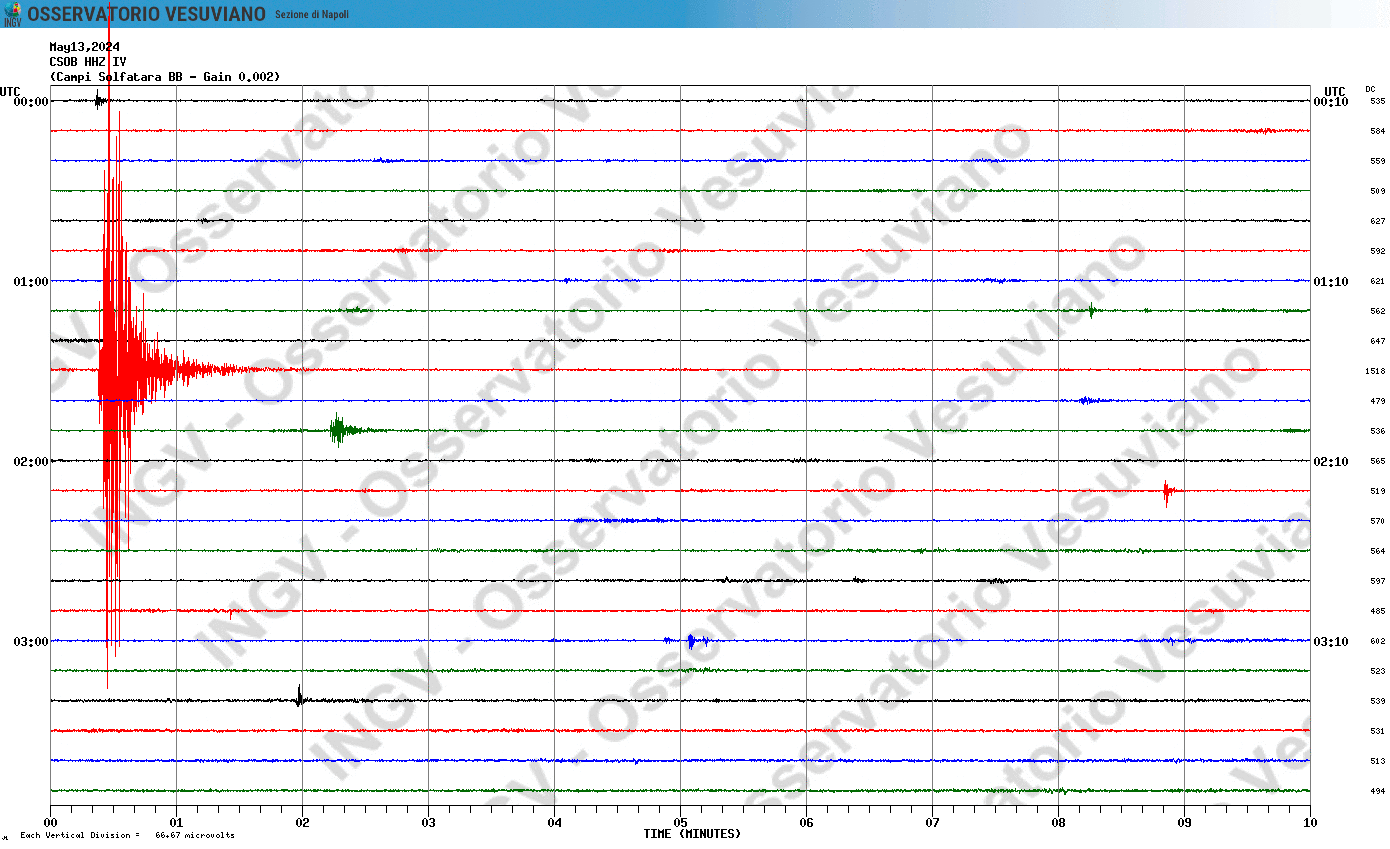Click the DC value 539
The image size is (1390, 849).
tap(1378, 701)
